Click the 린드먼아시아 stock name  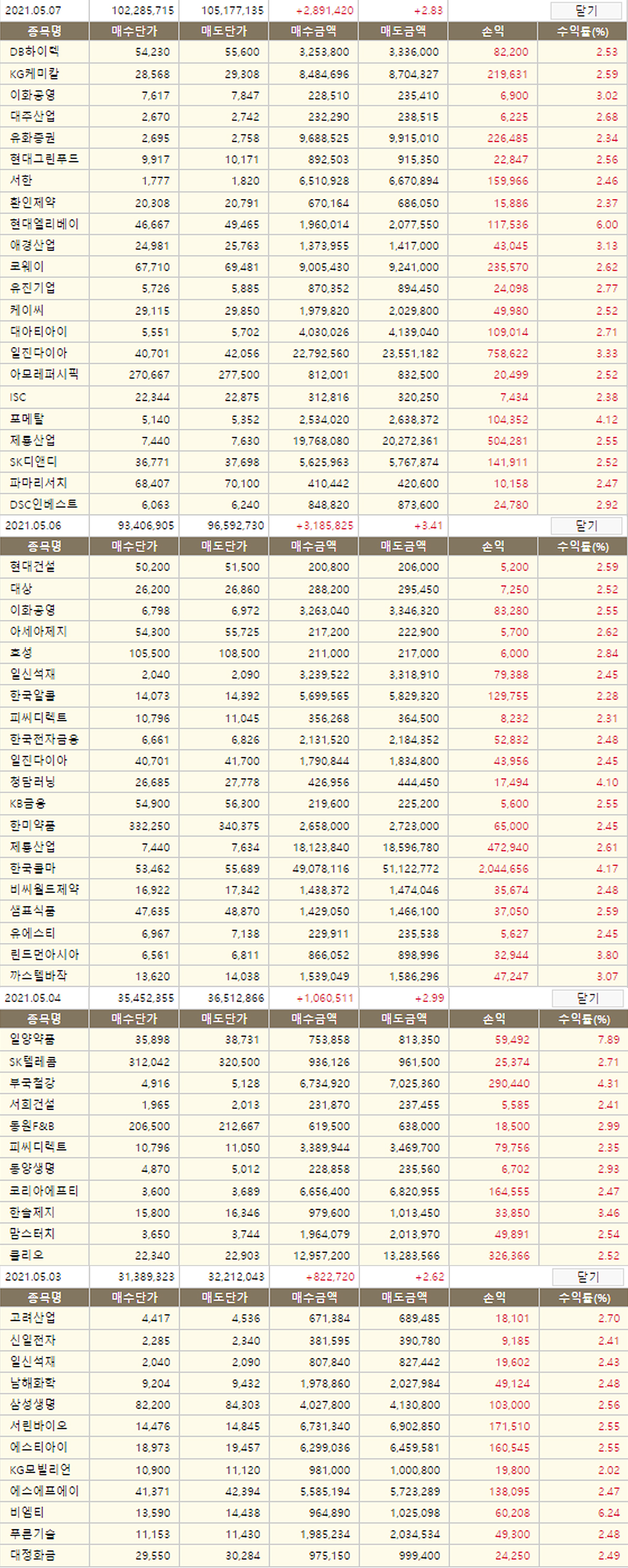coord(44,955)
